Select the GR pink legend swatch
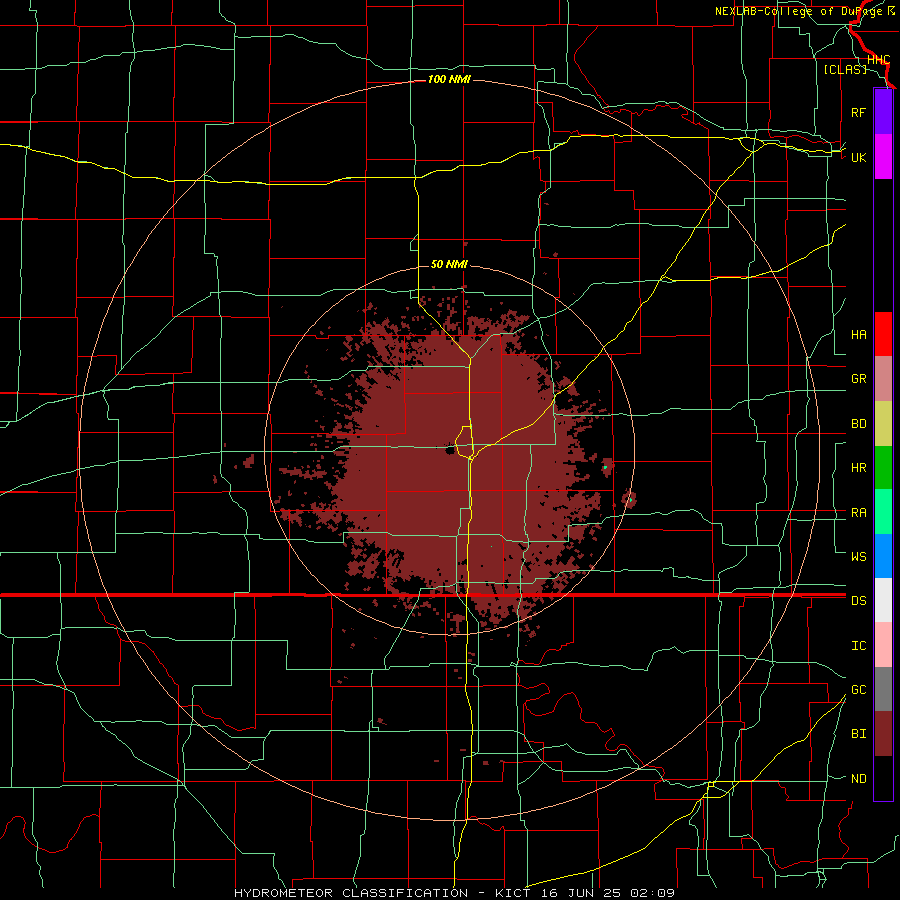 [x=883, y=379]
